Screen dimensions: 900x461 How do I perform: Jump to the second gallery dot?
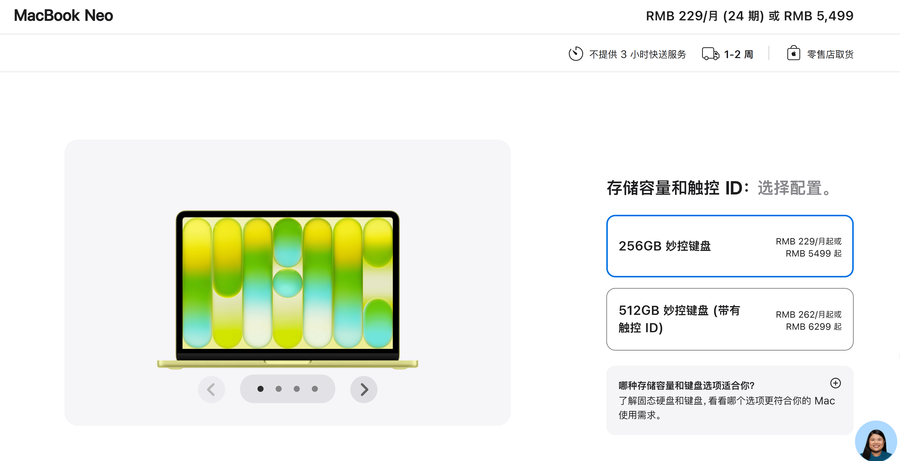[x=278, y=389]
